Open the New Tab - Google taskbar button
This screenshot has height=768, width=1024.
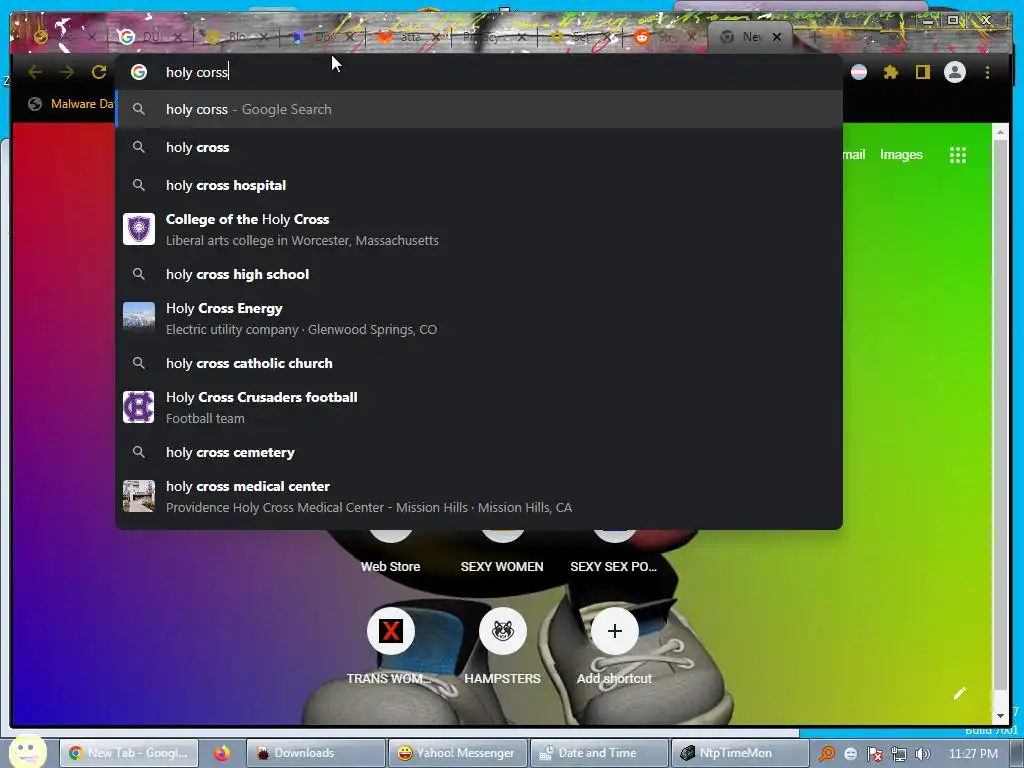(129, 753)
